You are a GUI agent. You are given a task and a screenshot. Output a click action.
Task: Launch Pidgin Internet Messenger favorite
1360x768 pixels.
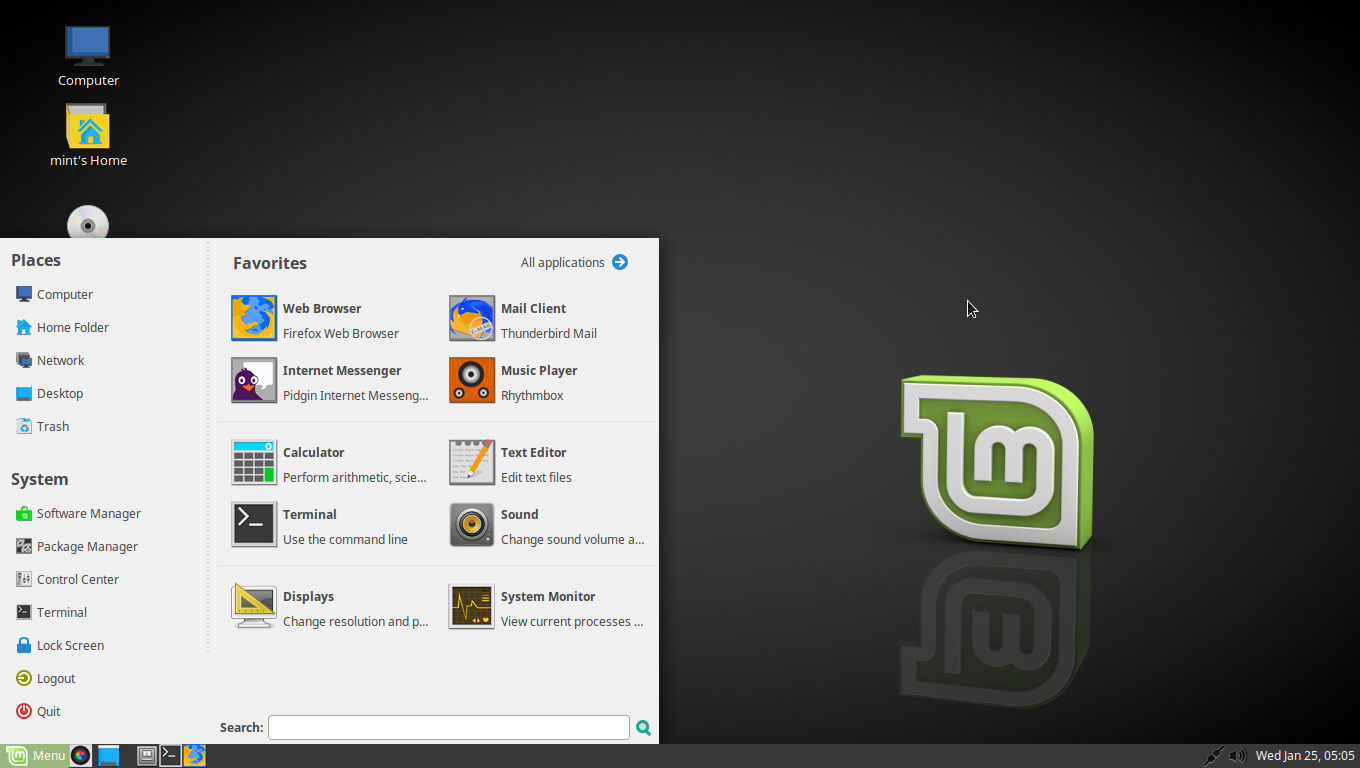(x=329, y=381)
